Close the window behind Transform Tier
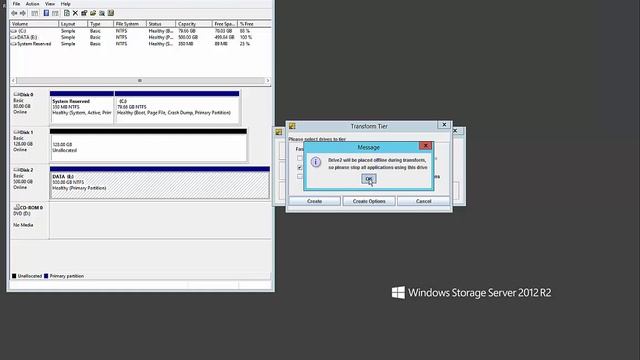This screenshot has width=640, height=360. click(x=456, y=131)
